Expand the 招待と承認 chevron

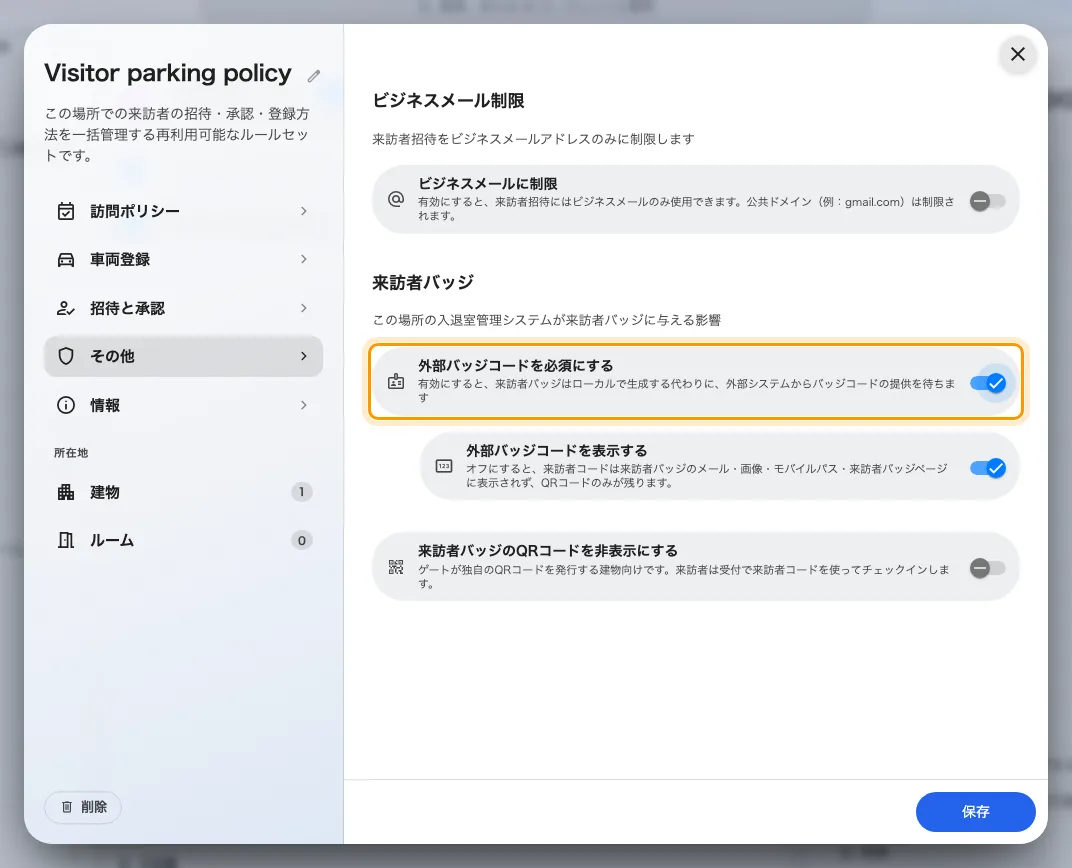tap(304, 308)
